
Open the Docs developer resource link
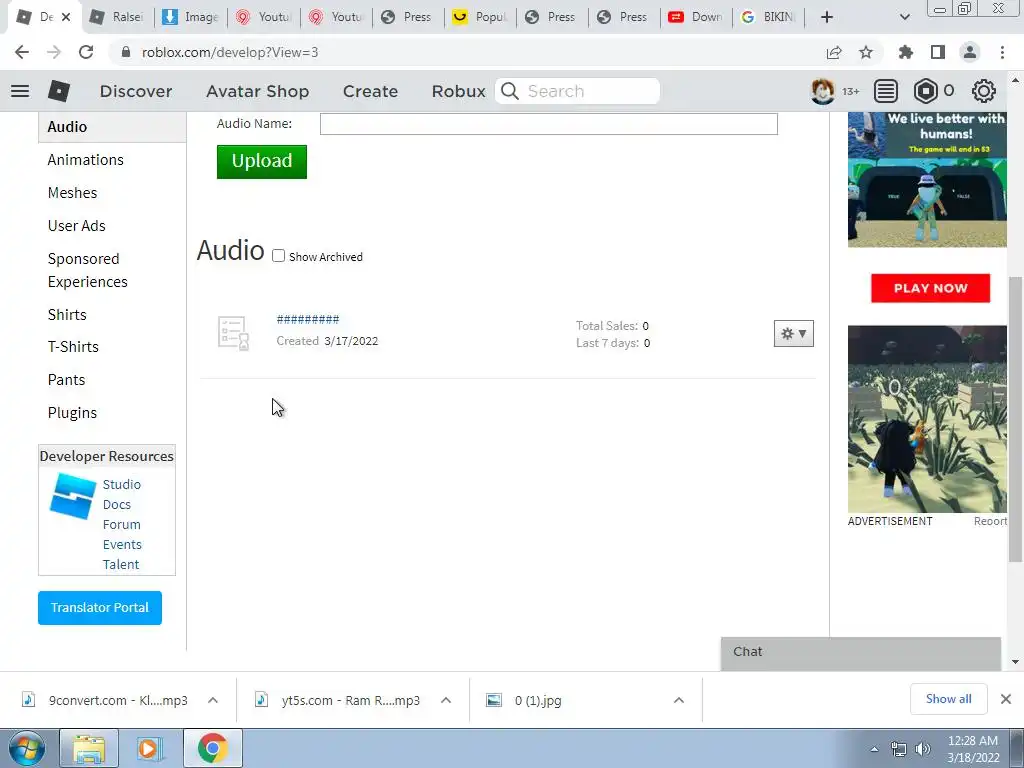[117, 505]
